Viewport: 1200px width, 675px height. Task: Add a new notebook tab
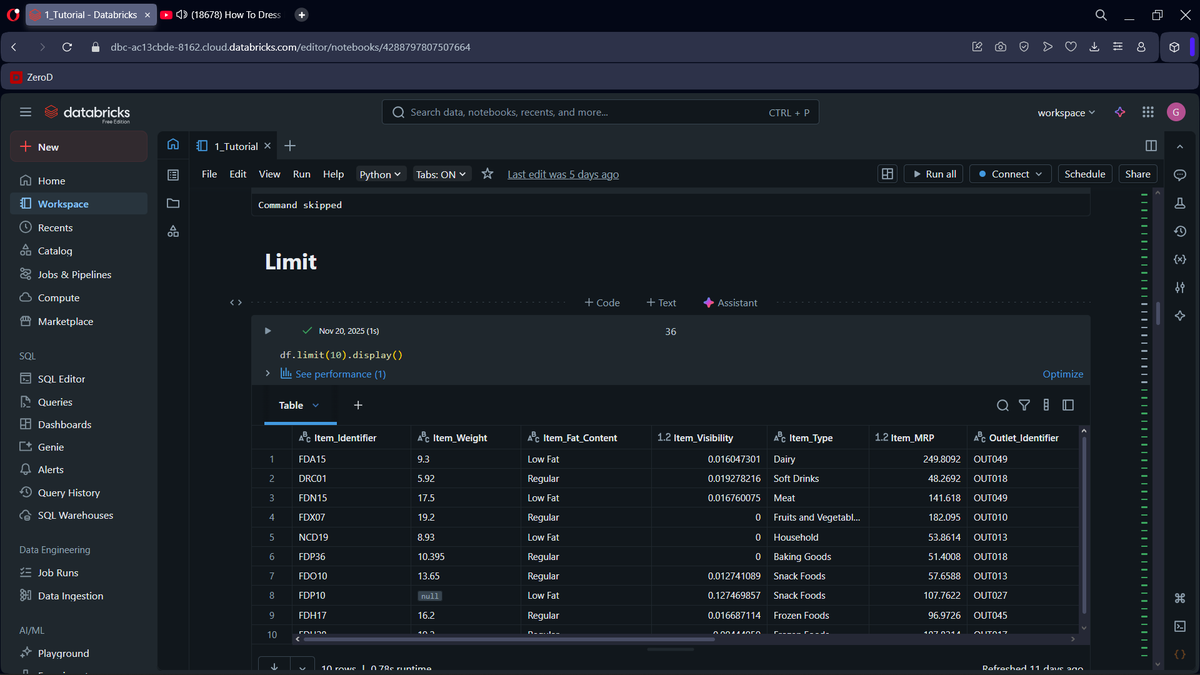290,146
